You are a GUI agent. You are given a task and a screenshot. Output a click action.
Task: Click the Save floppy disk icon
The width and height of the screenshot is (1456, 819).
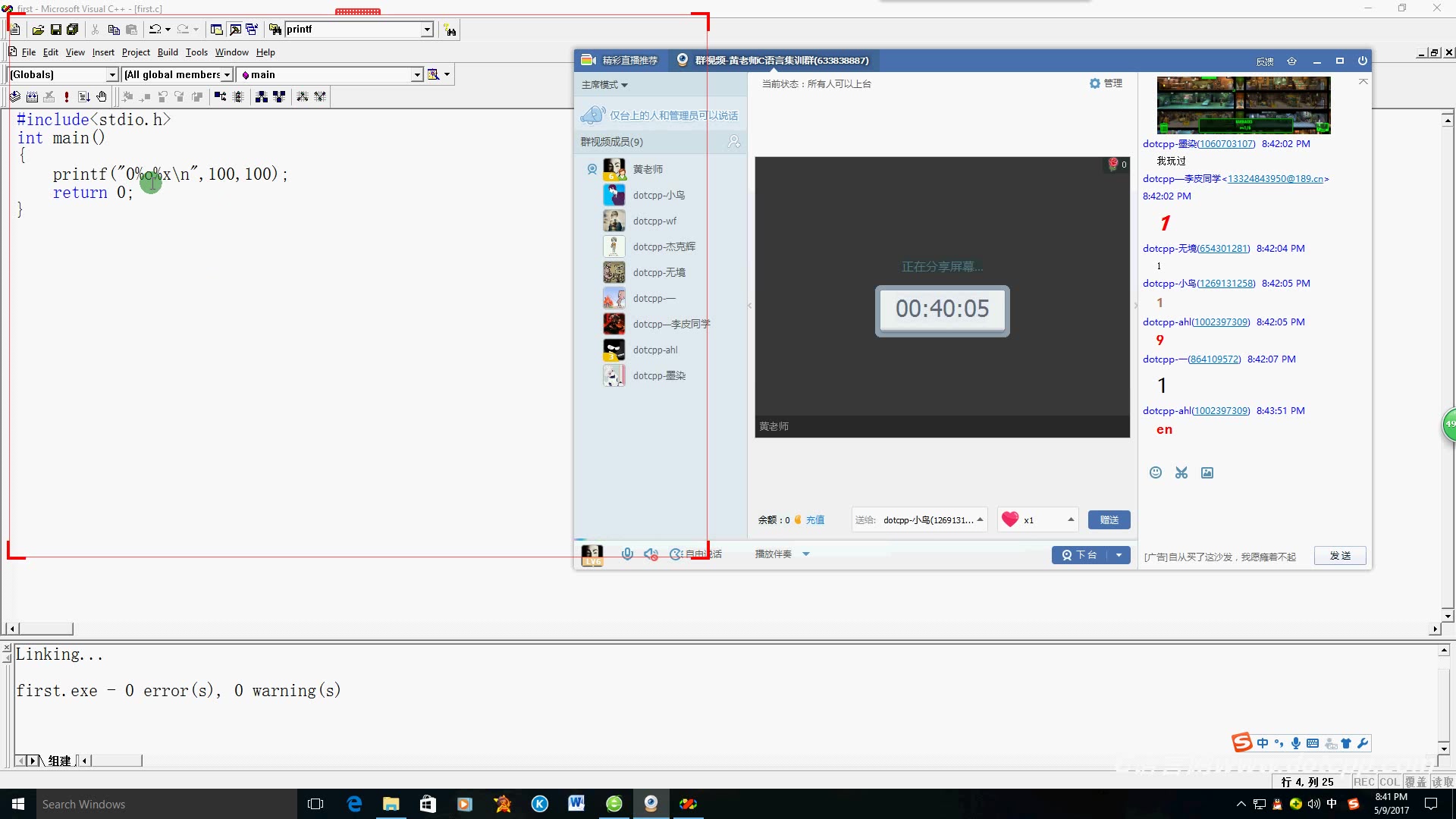point(55,30)
